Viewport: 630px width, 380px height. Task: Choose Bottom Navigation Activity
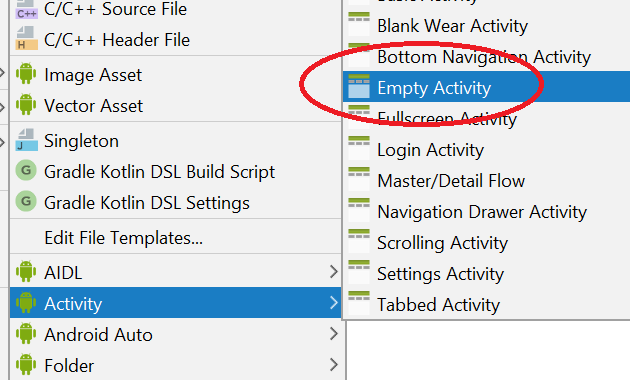coord(486,56)
